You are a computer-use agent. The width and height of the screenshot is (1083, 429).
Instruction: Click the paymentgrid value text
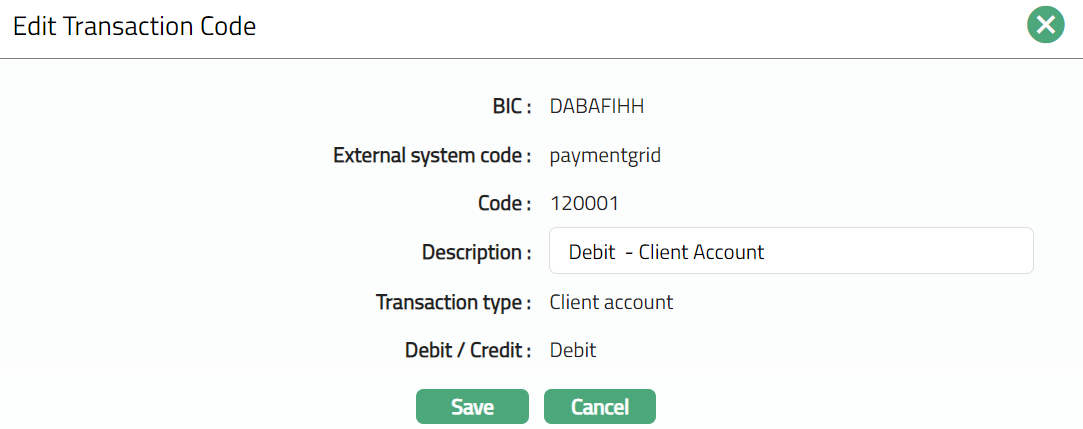[605, 156]
